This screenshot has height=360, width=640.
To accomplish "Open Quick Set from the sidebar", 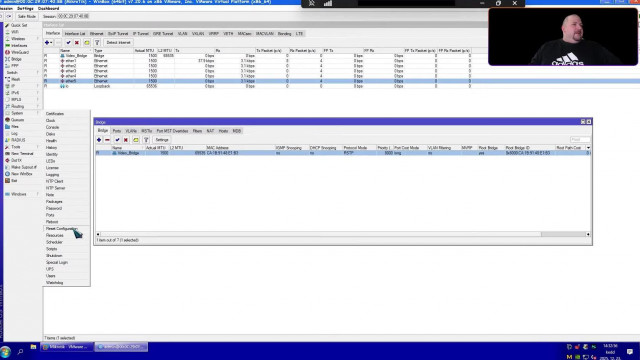I will pos(19,25).
